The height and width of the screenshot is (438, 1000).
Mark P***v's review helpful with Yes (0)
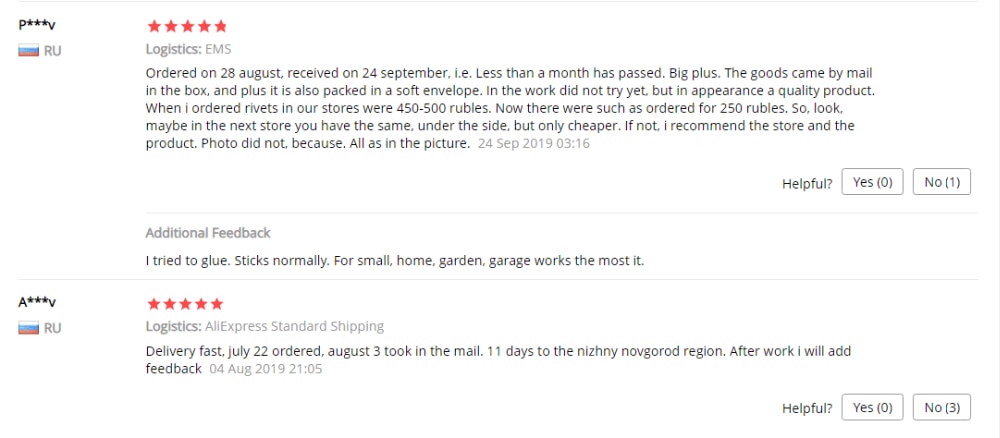(872, 182)
